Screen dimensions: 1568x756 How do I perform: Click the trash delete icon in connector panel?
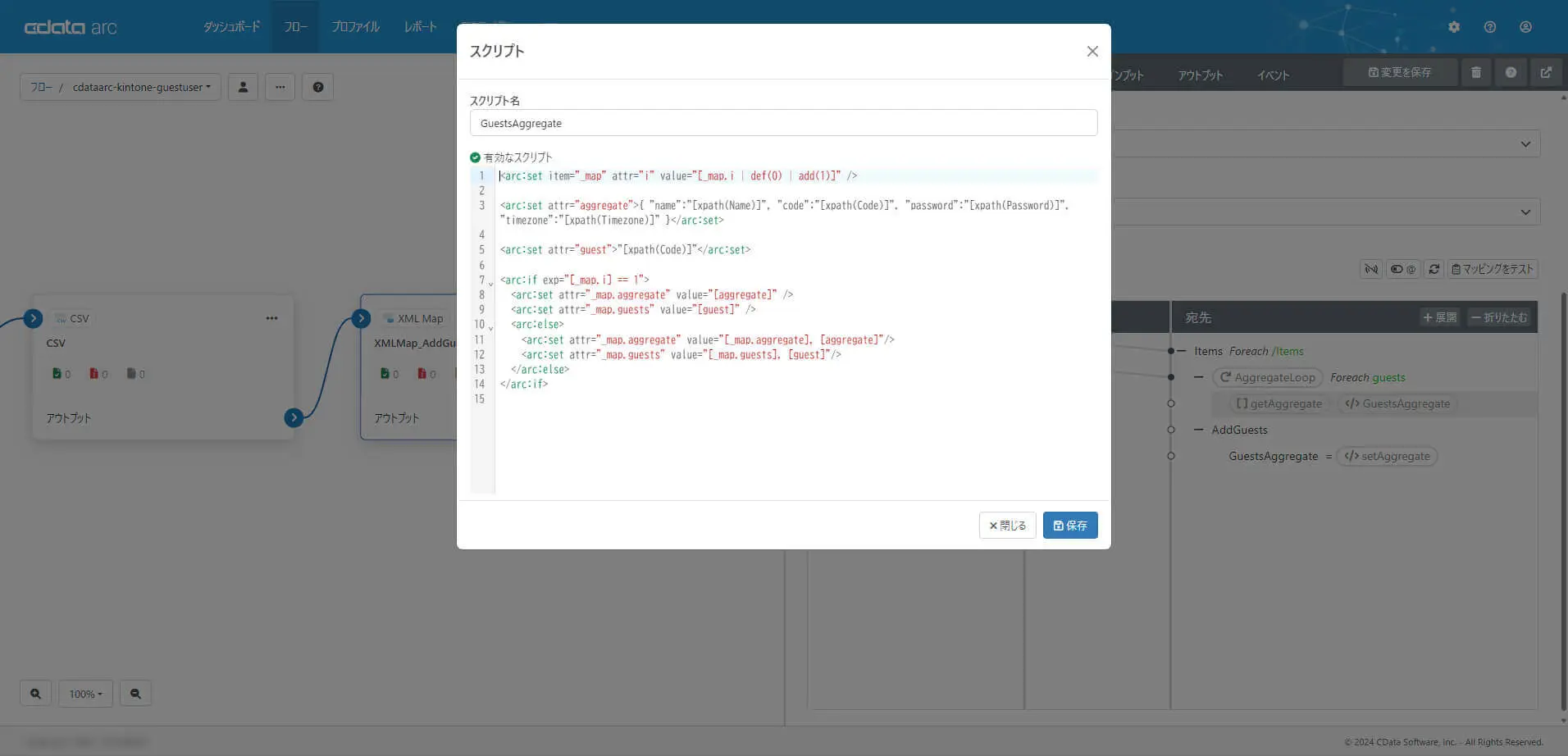point(1476,72)
